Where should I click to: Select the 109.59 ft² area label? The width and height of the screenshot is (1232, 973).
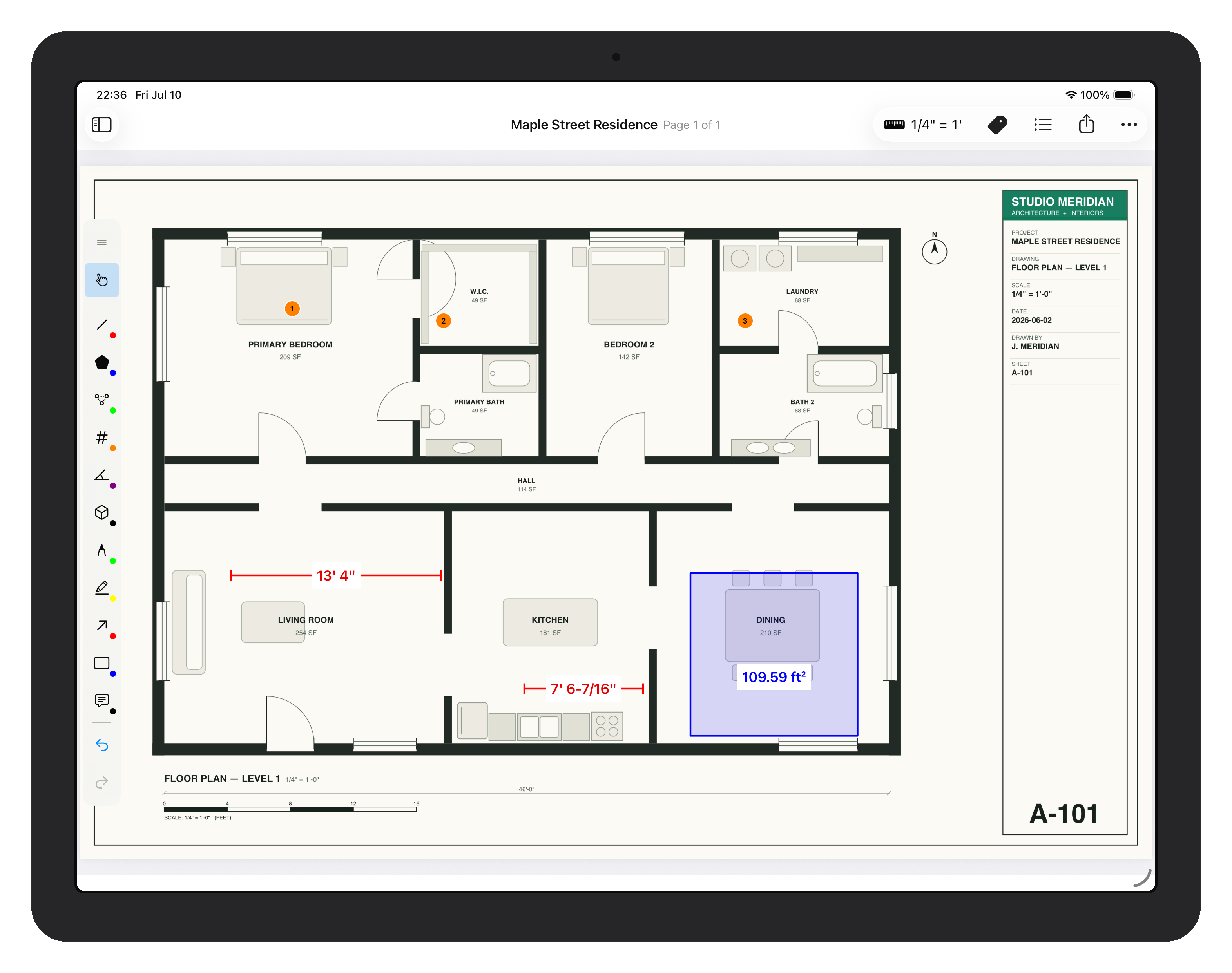click(773, 677)
